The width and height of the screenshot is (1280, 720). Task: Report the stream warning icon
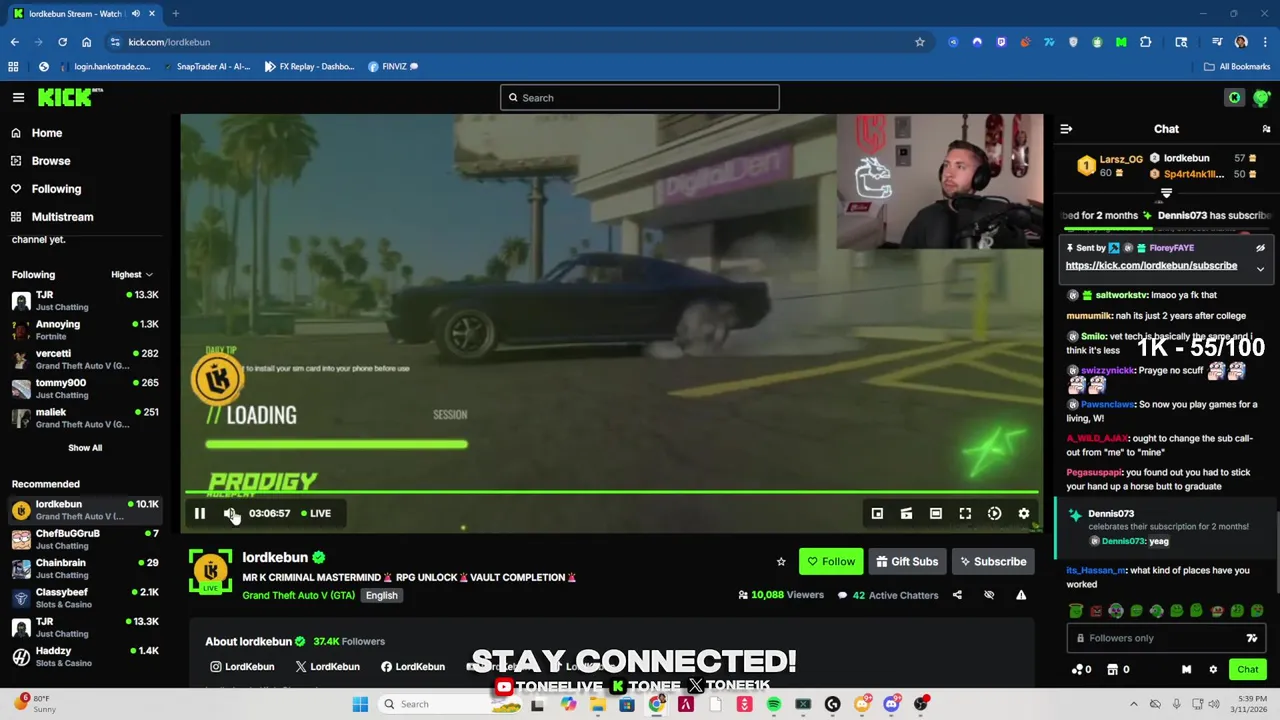pos(1021,595)
